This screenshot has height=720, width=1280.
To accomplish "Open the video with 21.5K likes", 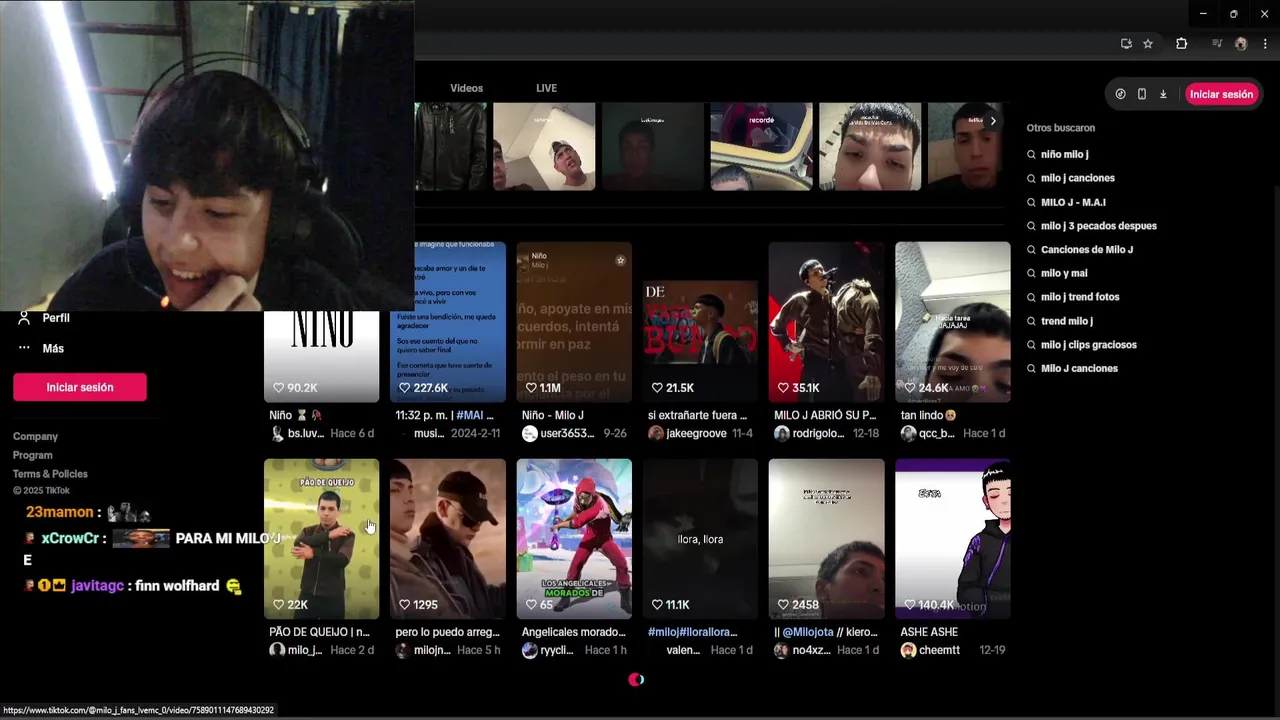I will click(x=700, y=322).
